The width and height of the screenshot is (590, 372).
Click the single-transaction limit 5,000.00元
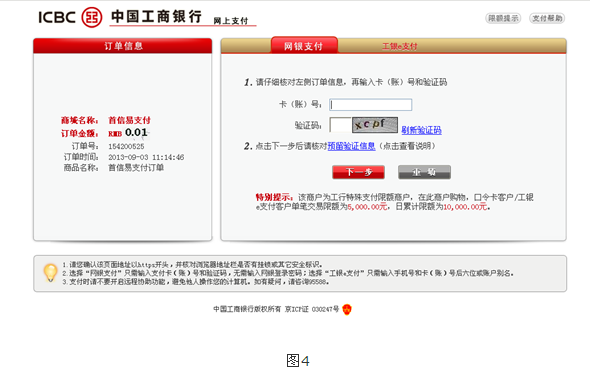[367, 207]
